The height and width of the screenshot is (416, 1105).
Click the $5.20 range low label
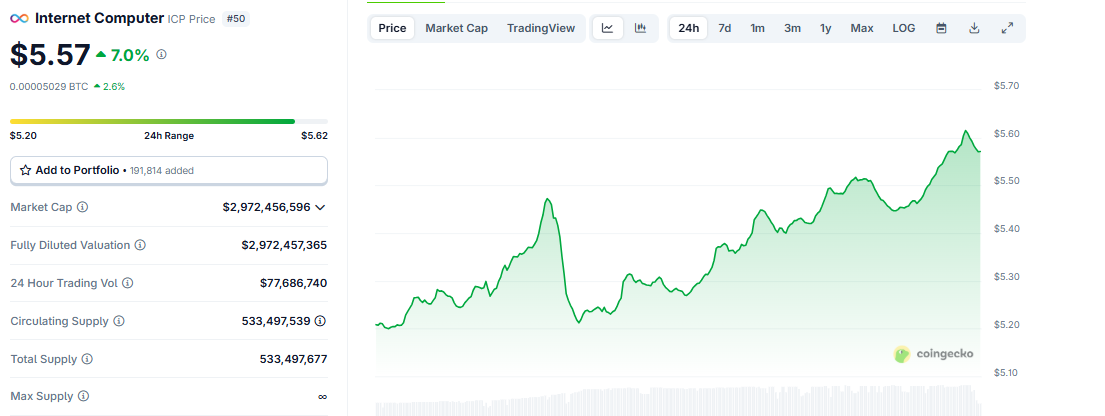(23, 135)
